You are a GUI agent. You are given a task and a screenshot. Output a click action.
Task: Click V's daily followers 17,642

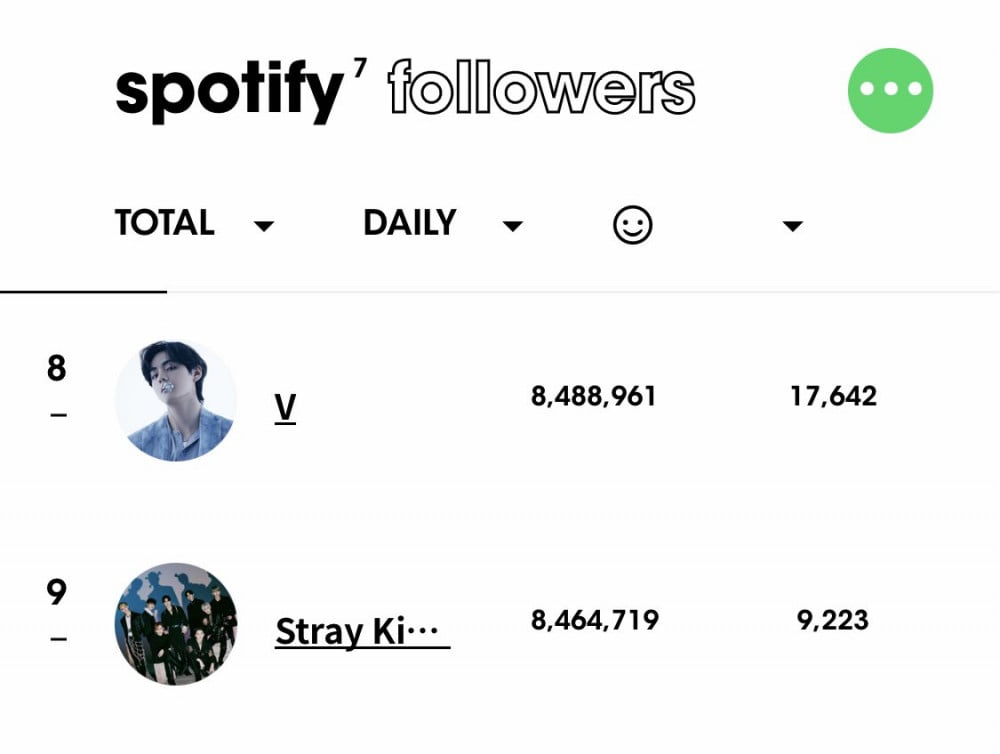click(x=834, y=396)
